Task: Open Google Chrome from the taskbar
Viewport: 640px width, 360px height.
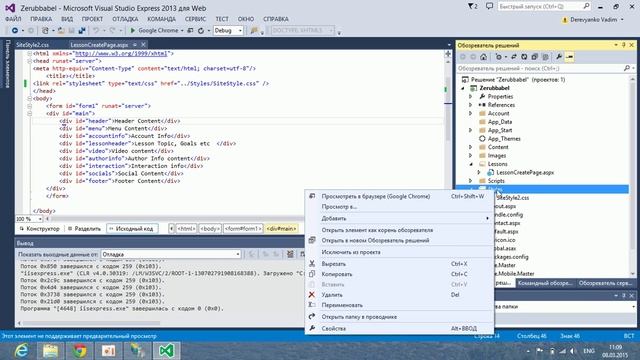Action: tap(80, 351)
